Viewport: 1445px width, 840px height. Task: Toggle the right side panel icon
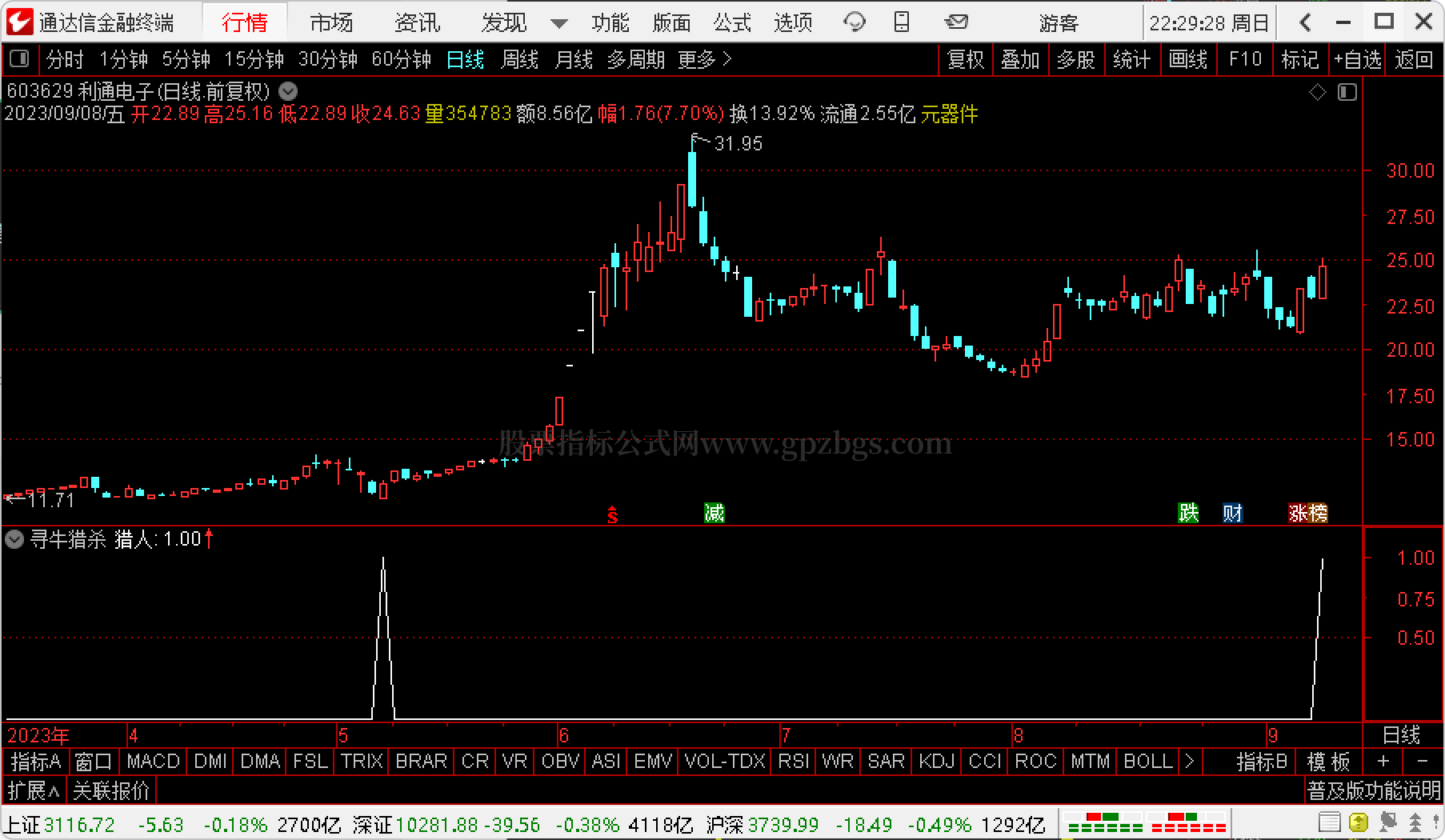(x=1347, y=93)
